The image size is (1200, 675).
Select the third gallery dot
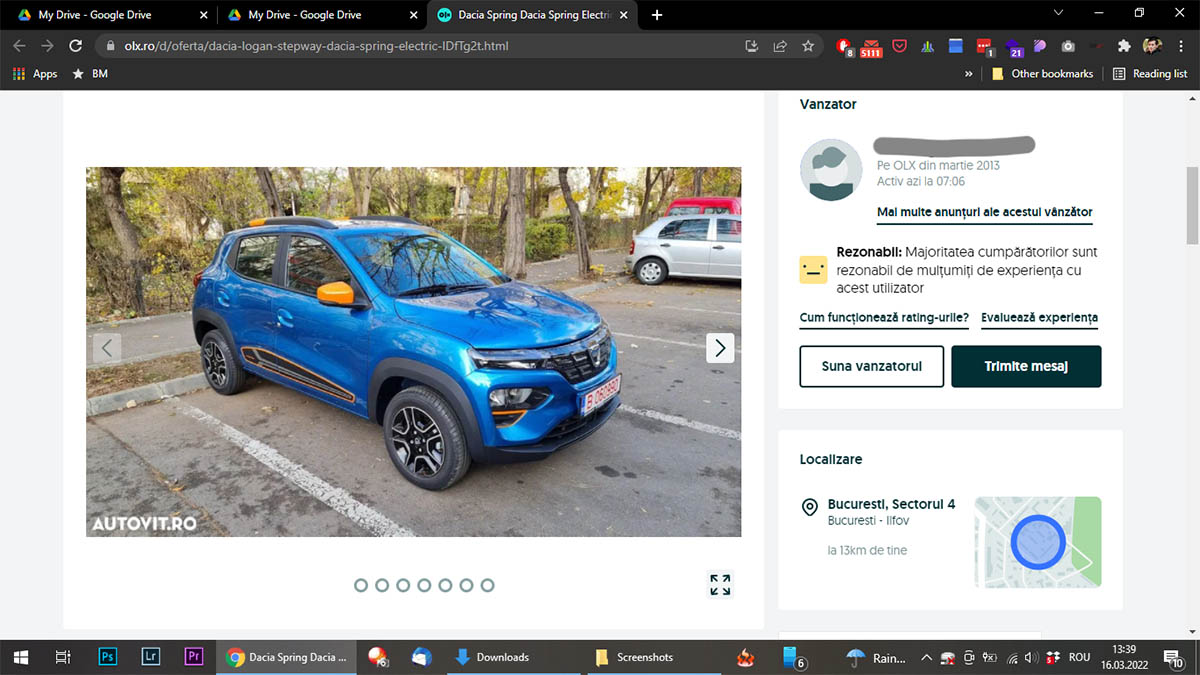(403, 585)
